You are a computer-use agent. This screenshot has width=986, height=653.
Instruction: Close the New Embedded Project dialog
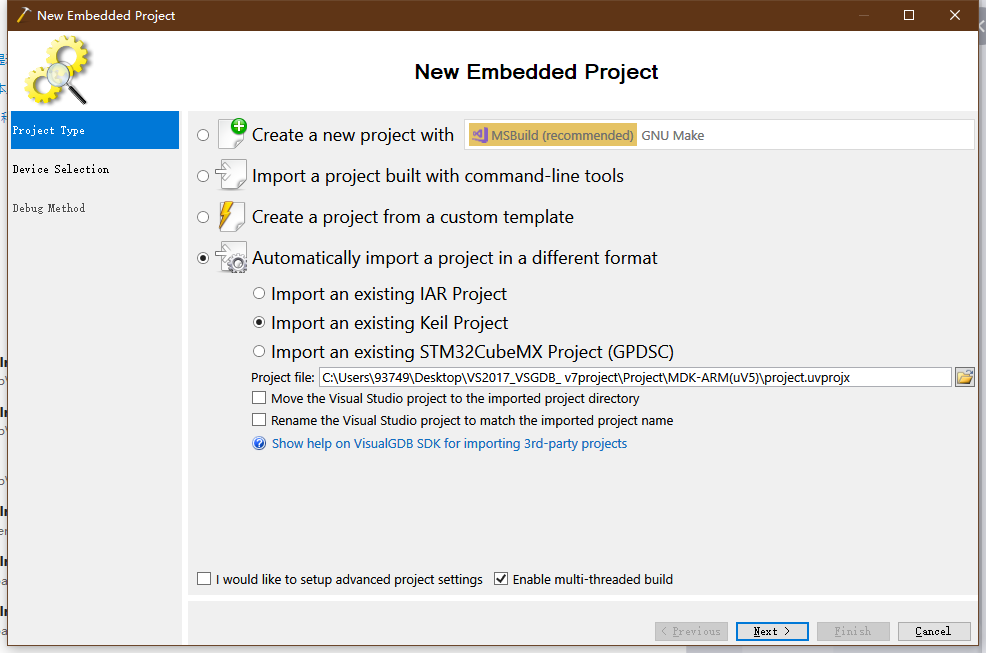(x=955, y=15)
